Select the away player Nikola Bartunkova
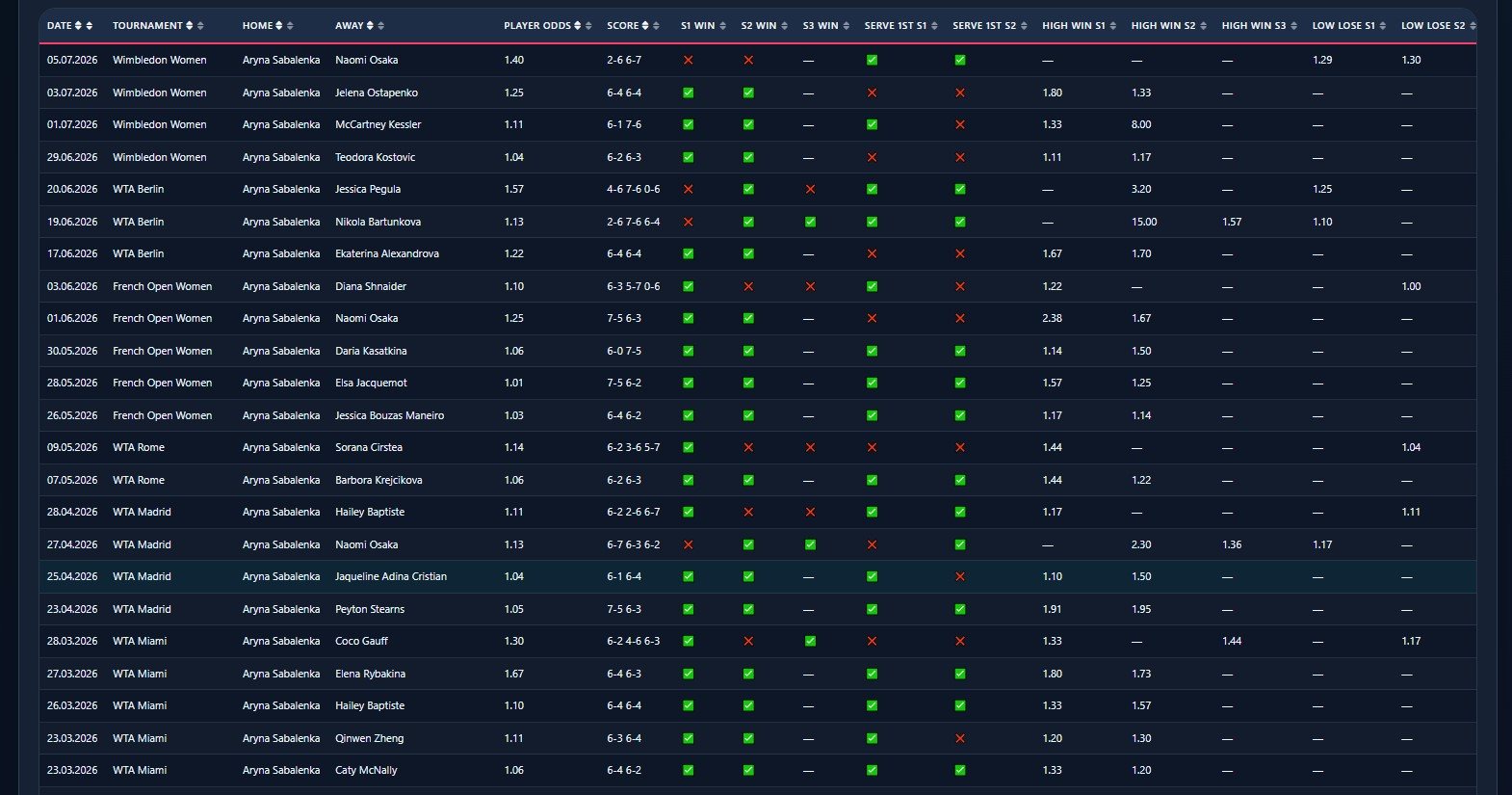1512x795 pixels. click(x=378, y=222)
